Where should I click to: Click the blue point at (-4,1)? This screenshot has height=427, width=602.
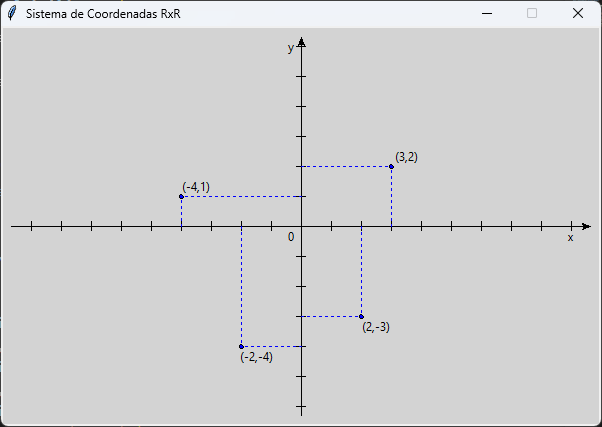(181, 197)
